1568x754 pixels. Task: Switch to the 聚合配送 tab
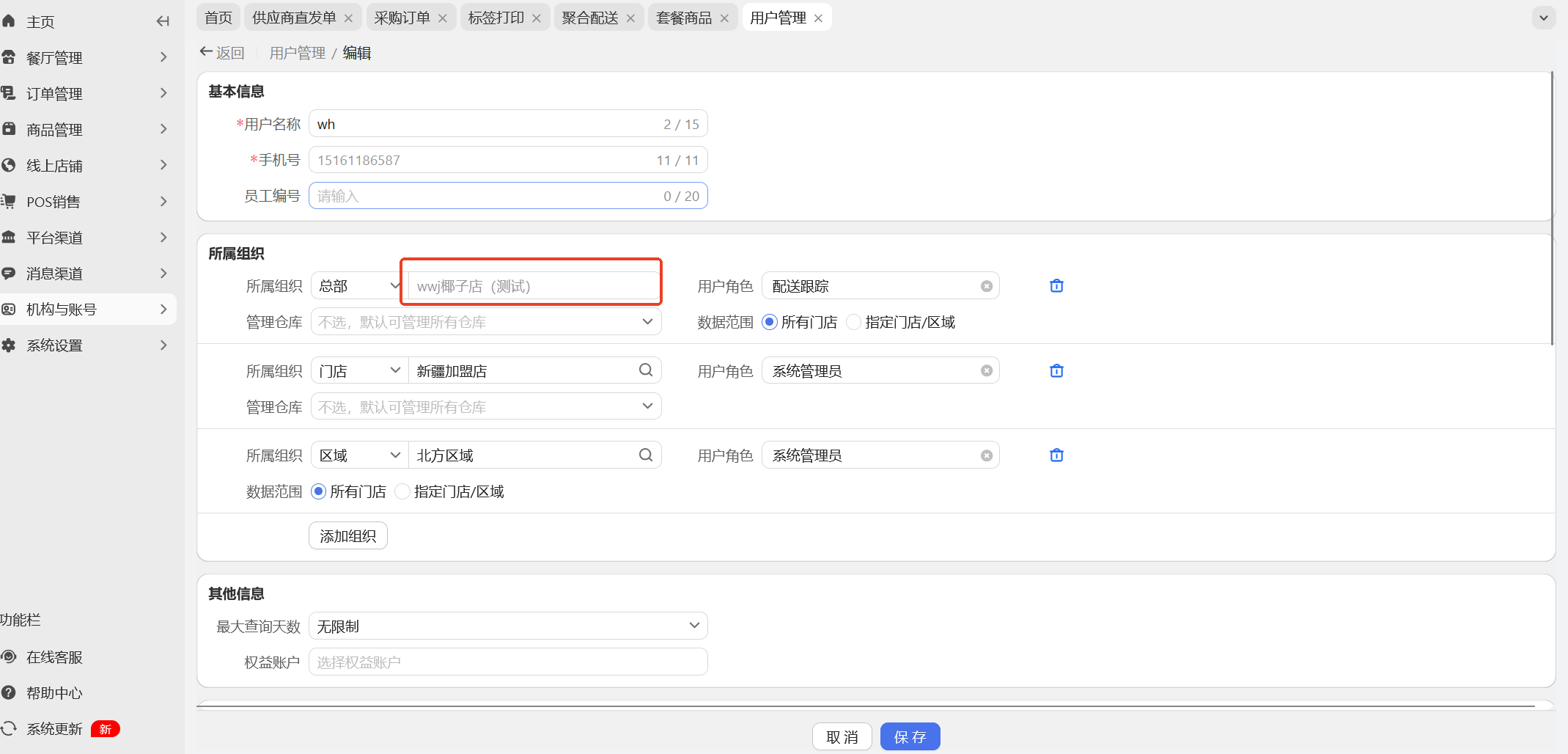point(590,18)
